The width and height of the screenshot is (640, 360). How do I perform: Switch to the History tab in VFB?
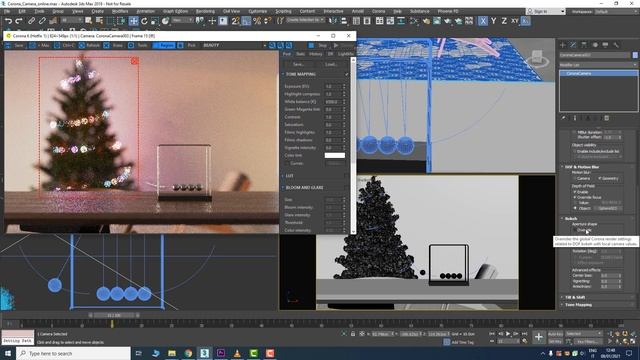pos(316,54)
